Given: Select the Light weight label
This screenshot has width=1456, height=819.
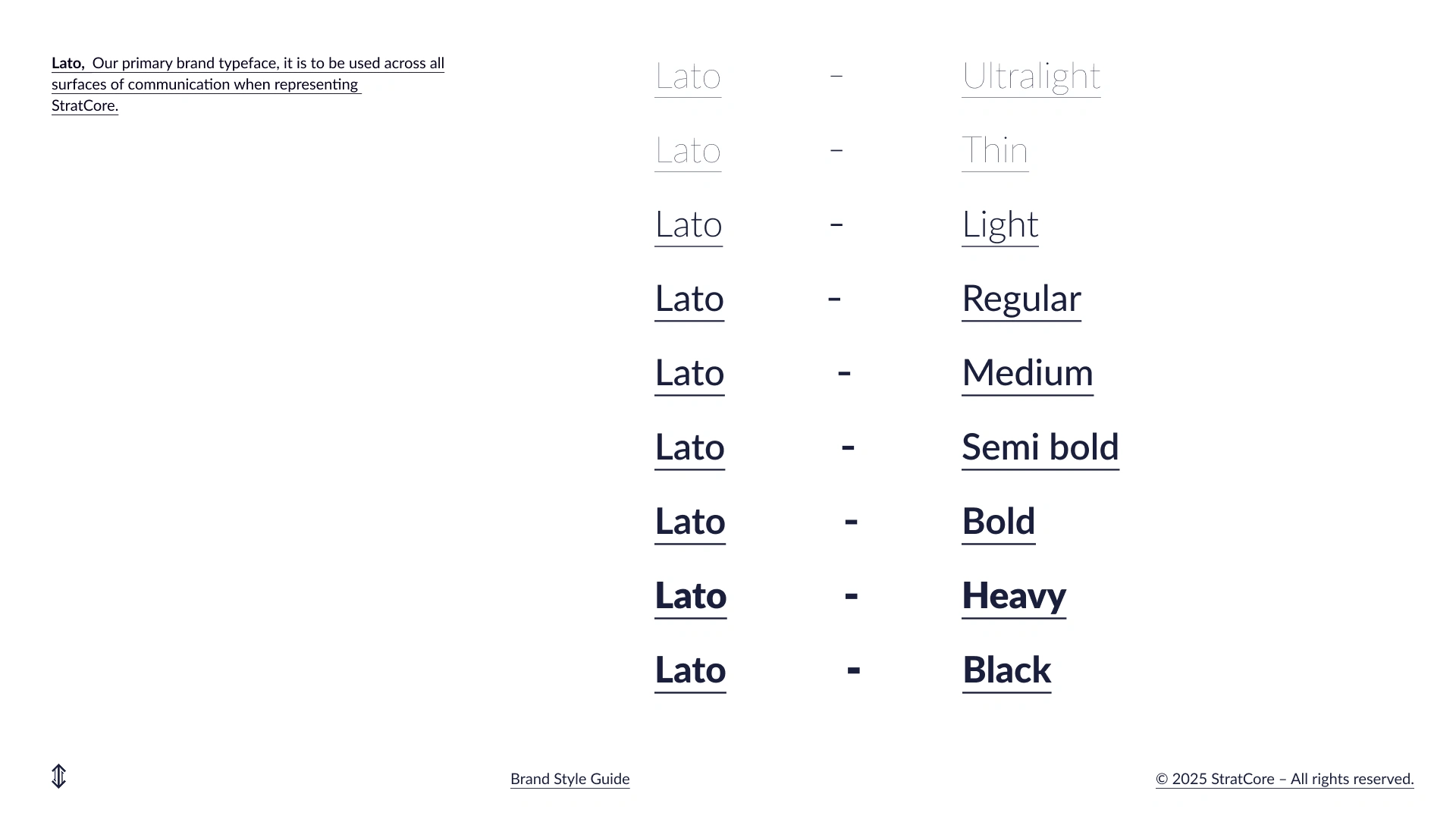Looking at the screenshot, I should click(1000, 225).
